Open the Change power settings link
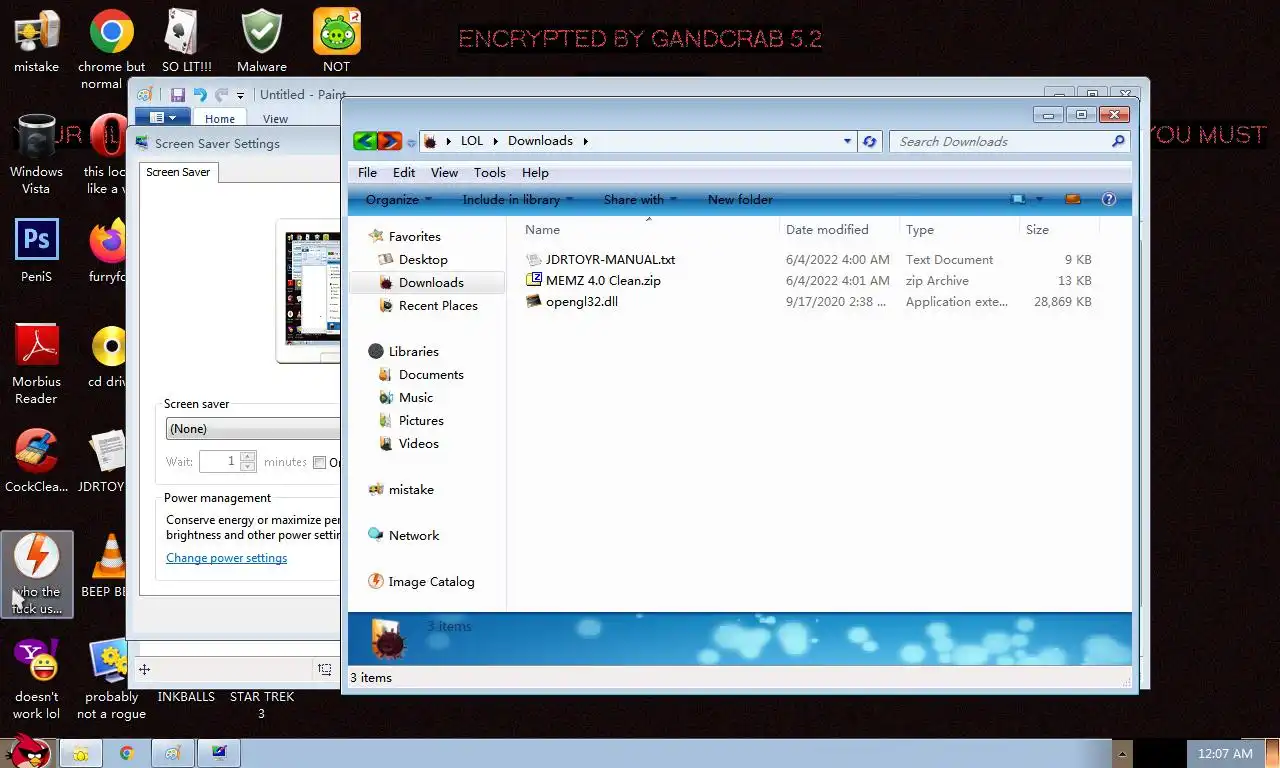The width and height of the screenshot is (1280, 768). (x=226, y=558)
